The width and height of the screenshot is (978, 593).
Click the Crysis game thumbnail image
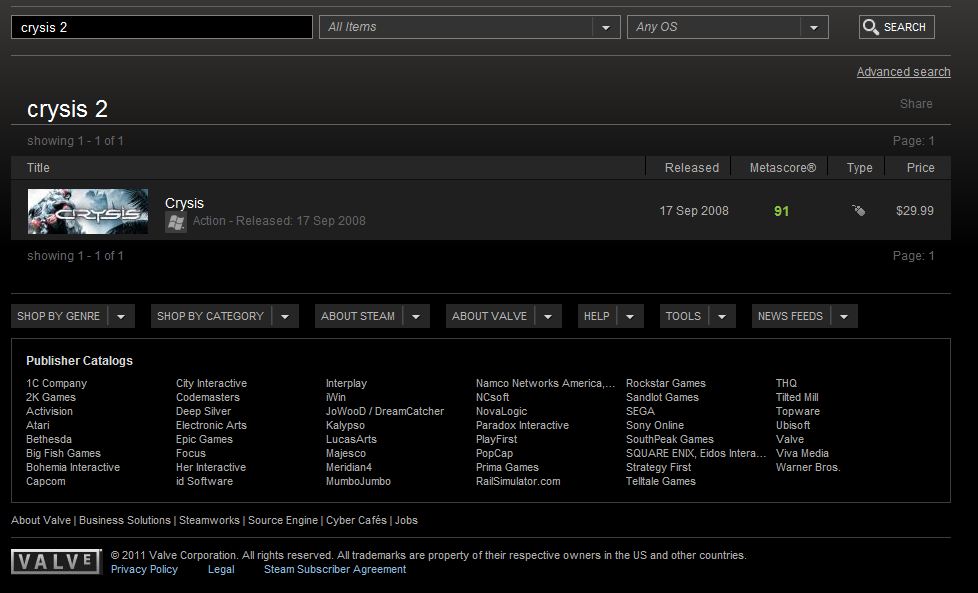(x=88, y=211)
